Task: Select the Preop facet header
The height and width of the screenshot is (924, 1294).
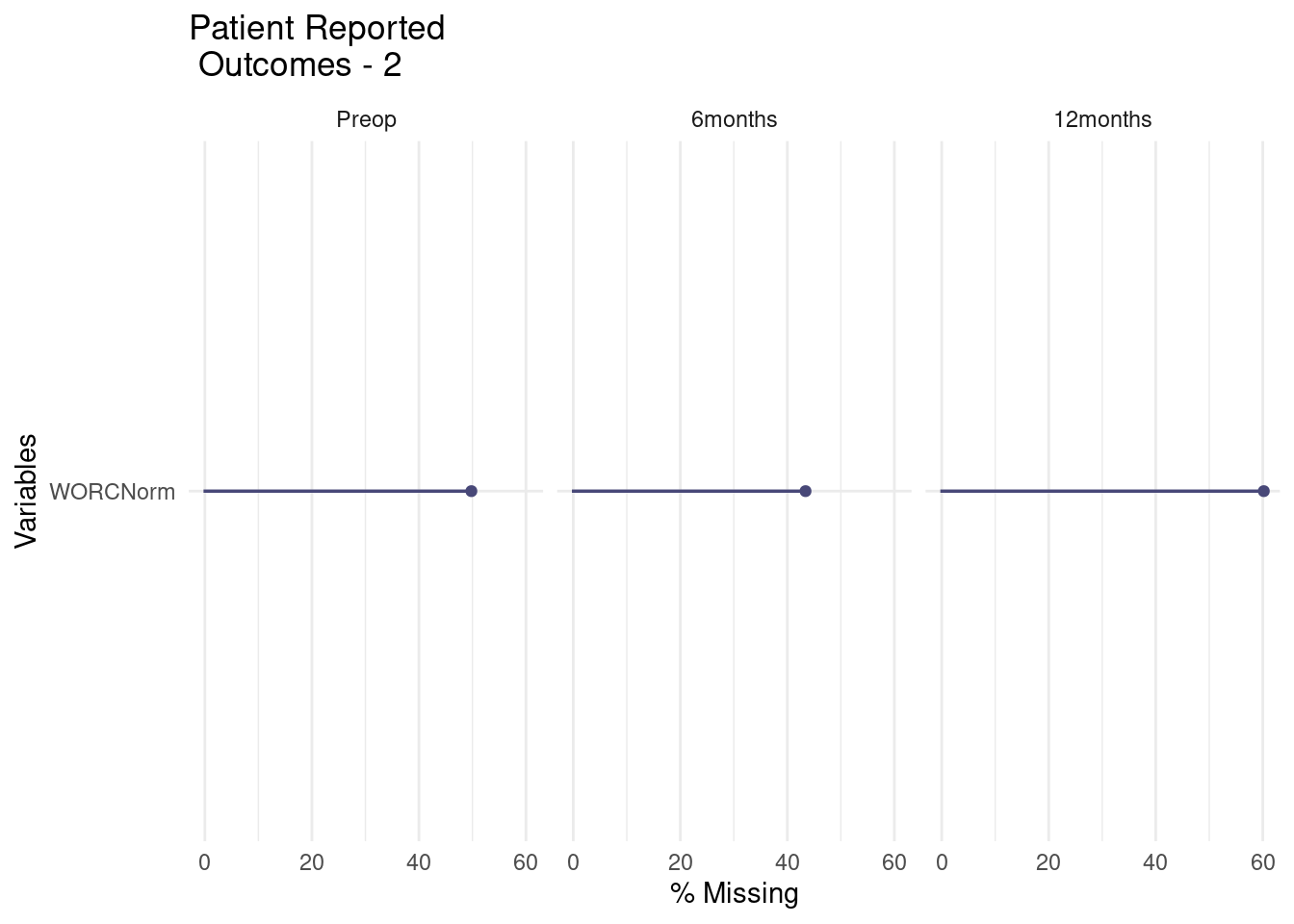Action: coord(366,120)
